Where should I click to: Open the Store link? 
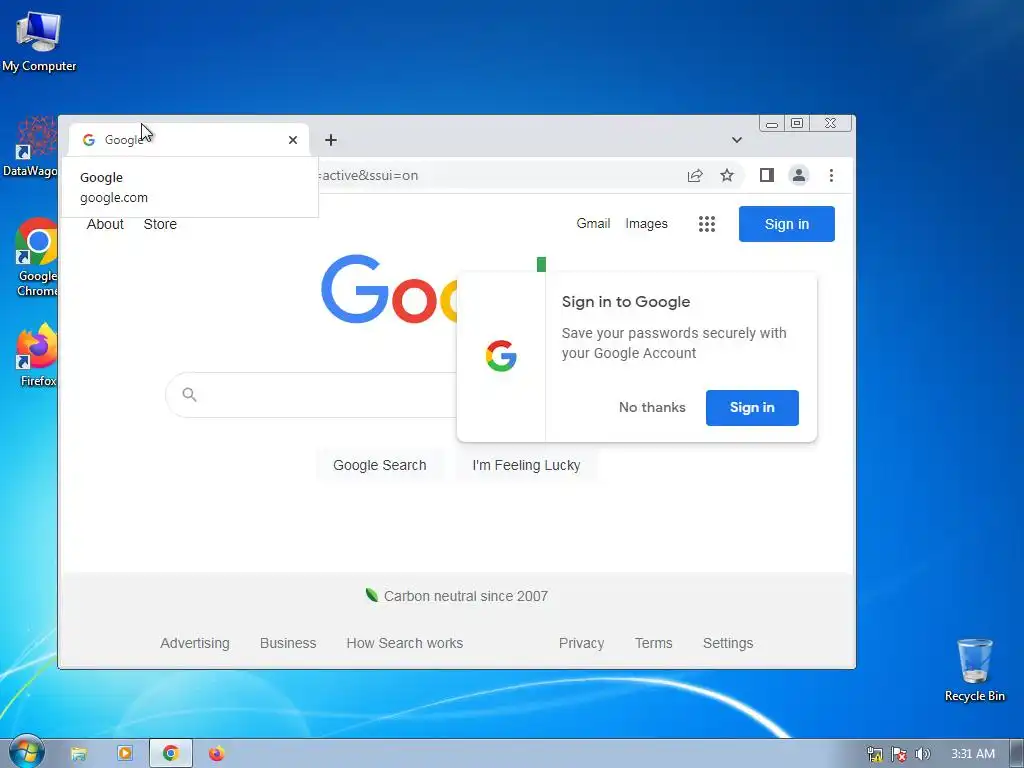pos(160,224)
